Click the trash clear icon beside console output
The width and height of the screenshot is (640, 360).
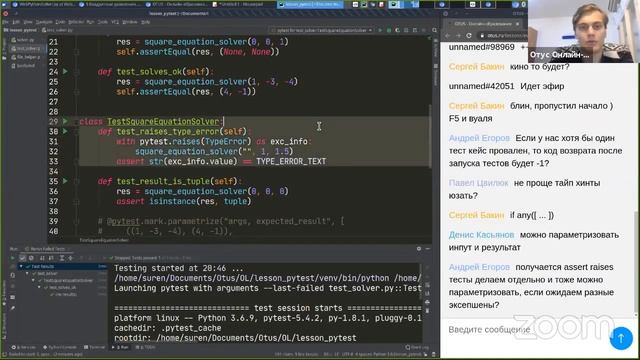(x=427, y=311)
